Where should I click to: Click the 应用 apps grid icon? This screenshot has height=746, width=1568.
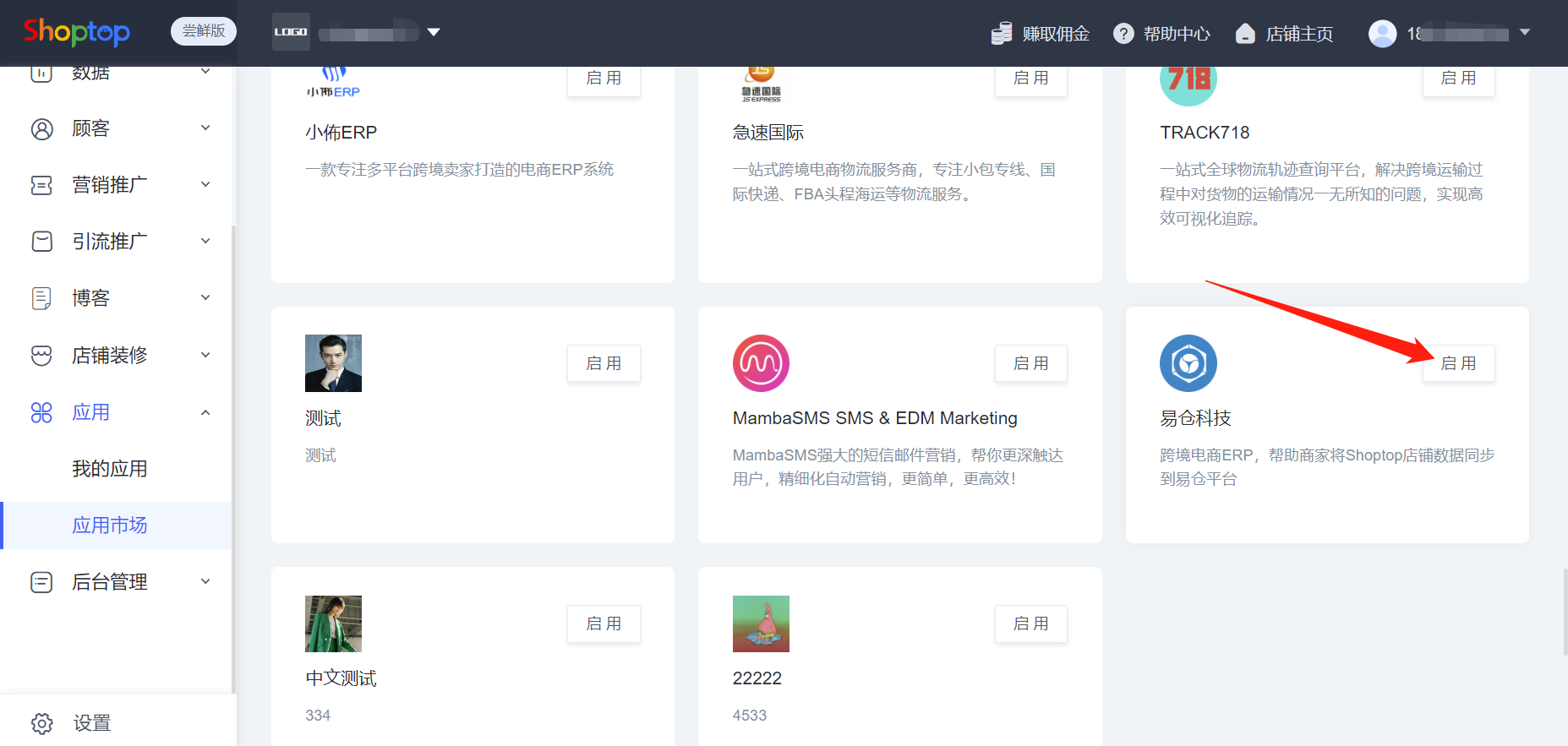pyautogui.click(x=41, y=412)
